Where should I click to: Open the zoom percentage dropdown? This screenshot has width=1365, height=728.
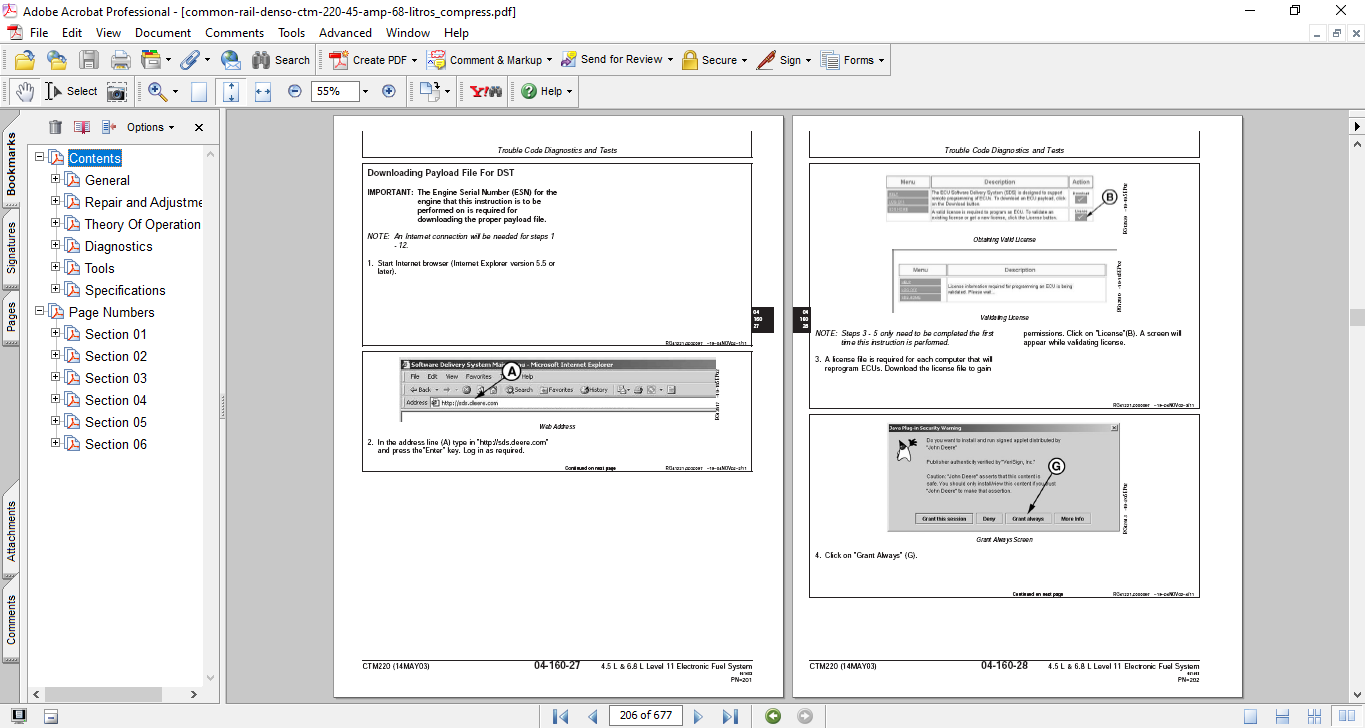pyautogui.click(x=365, y=91)
